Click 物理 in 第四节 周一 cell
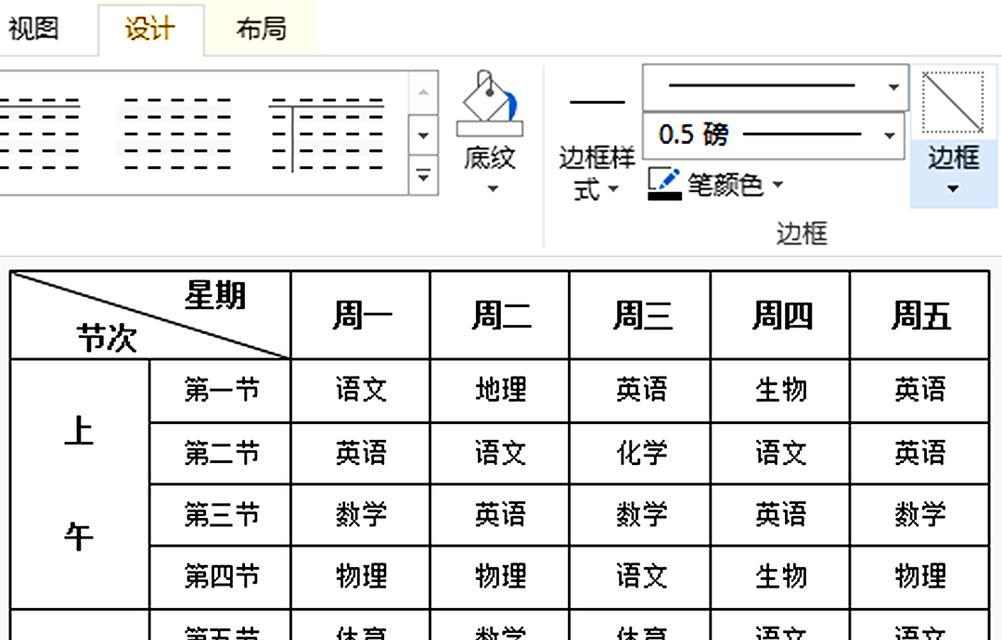 point(362,576)
